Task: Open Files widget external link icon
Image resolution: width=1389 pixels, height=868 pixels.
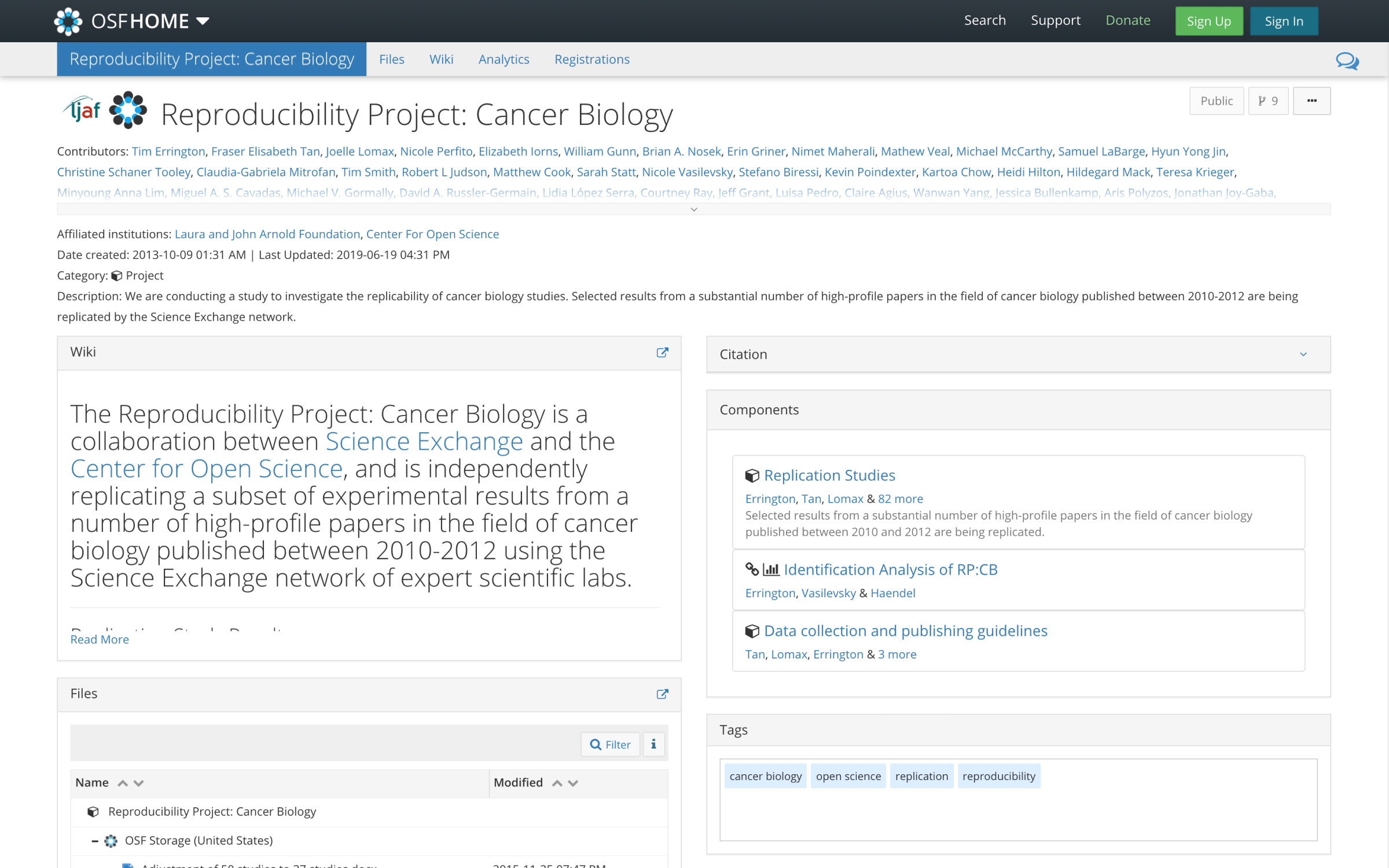Action: click(662, 694)
